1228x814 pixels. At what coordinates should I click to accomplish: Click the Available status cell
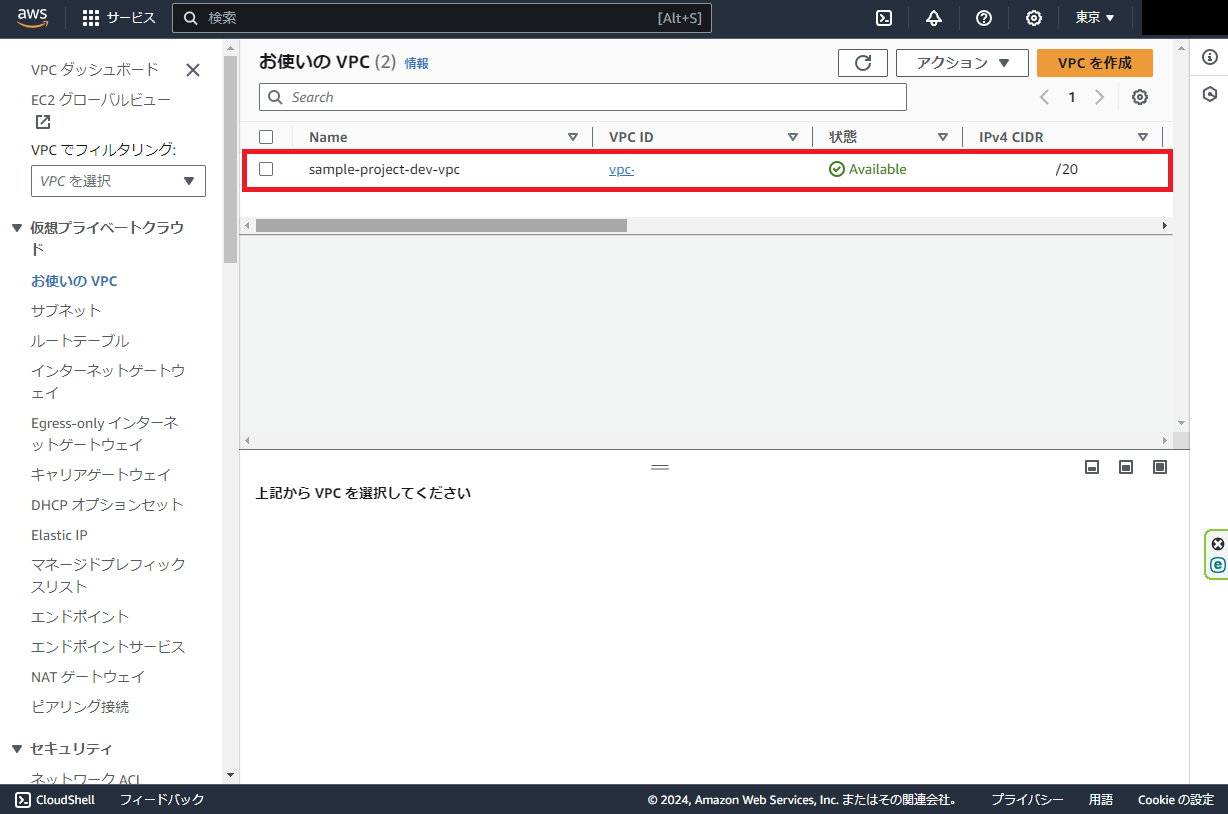pos(868,169)
